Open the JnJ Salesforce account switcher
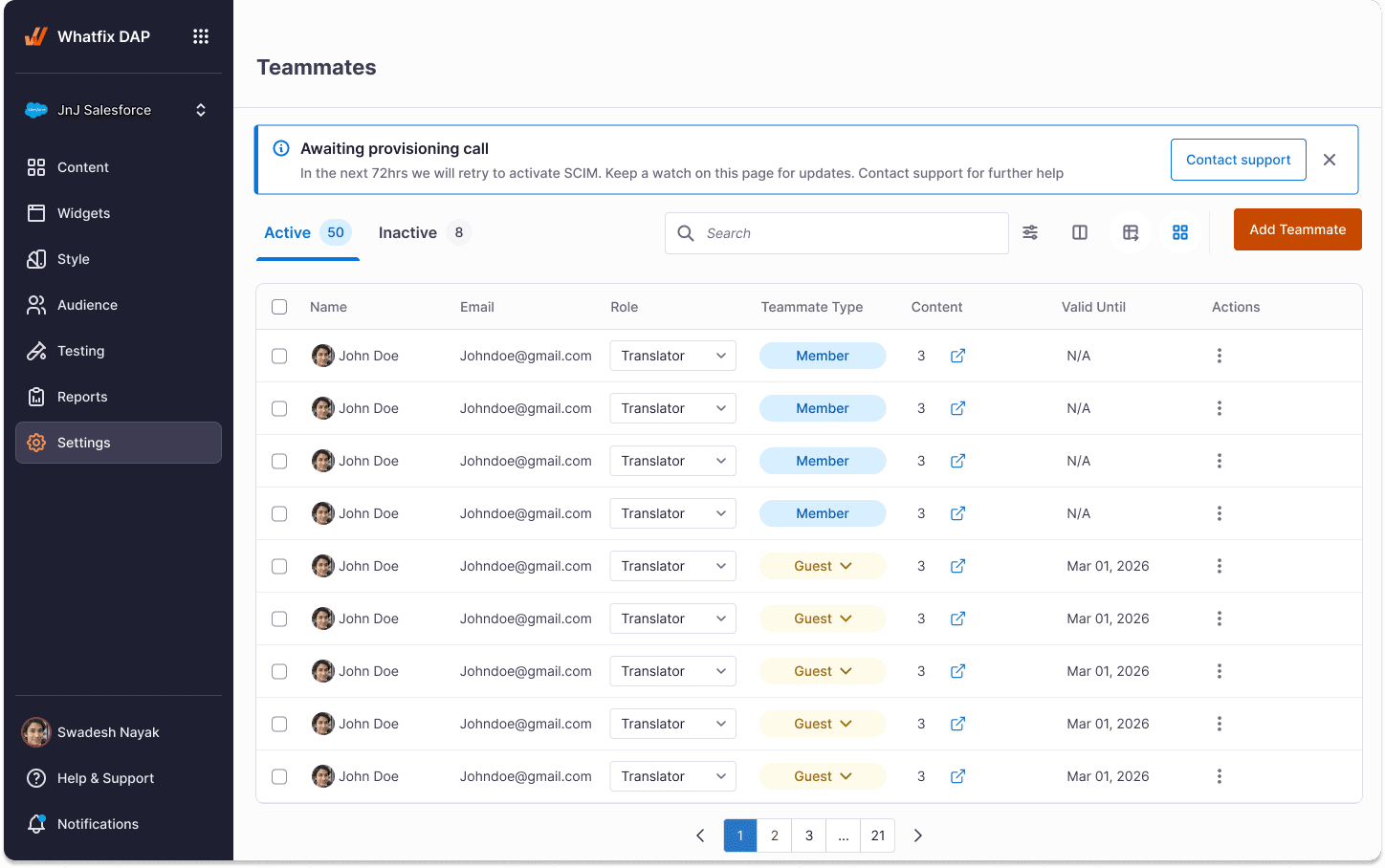The image size is (1385, 868). coord(119,110)
